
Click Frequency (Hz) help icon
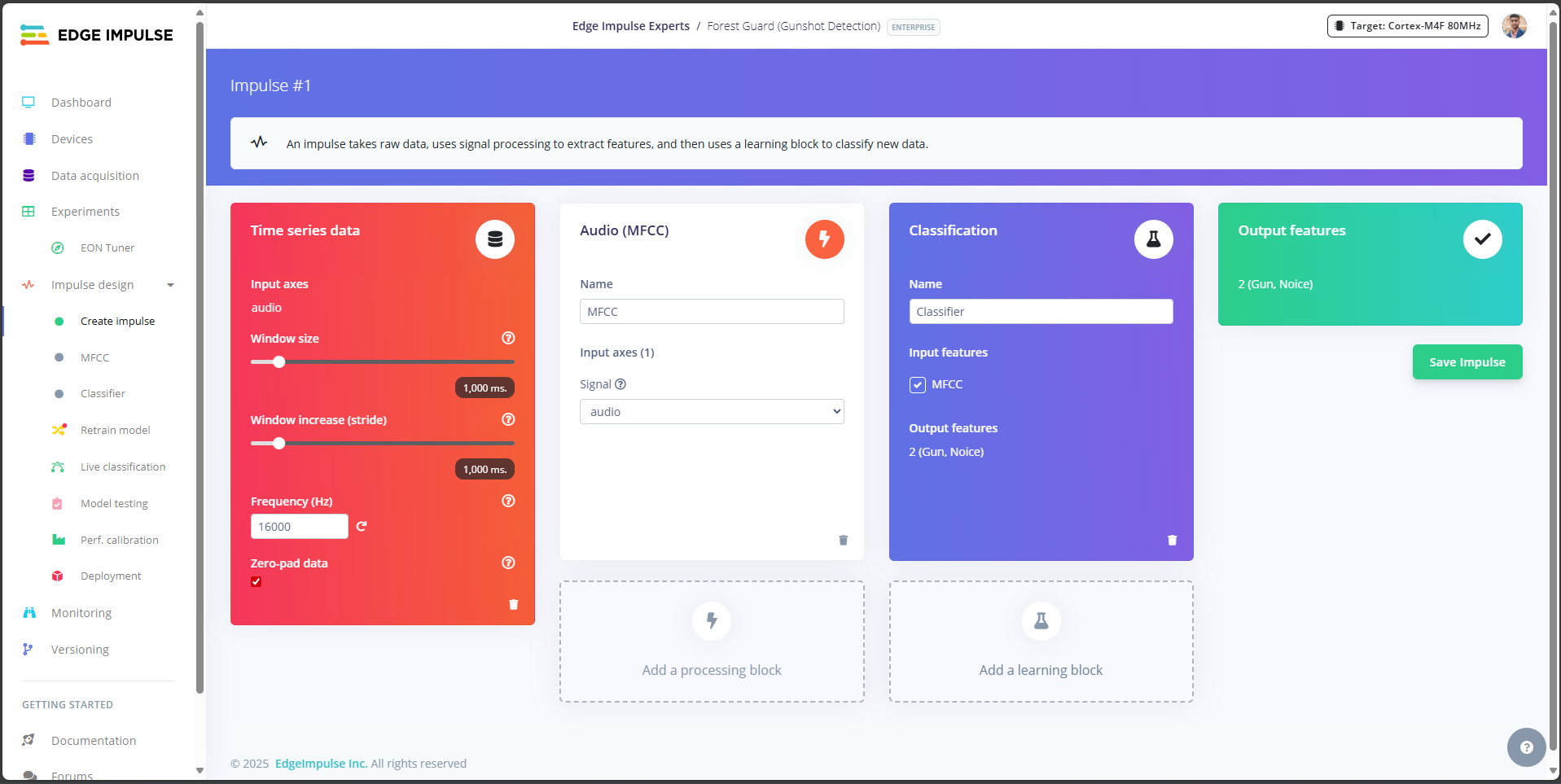[x=508, y=501]
